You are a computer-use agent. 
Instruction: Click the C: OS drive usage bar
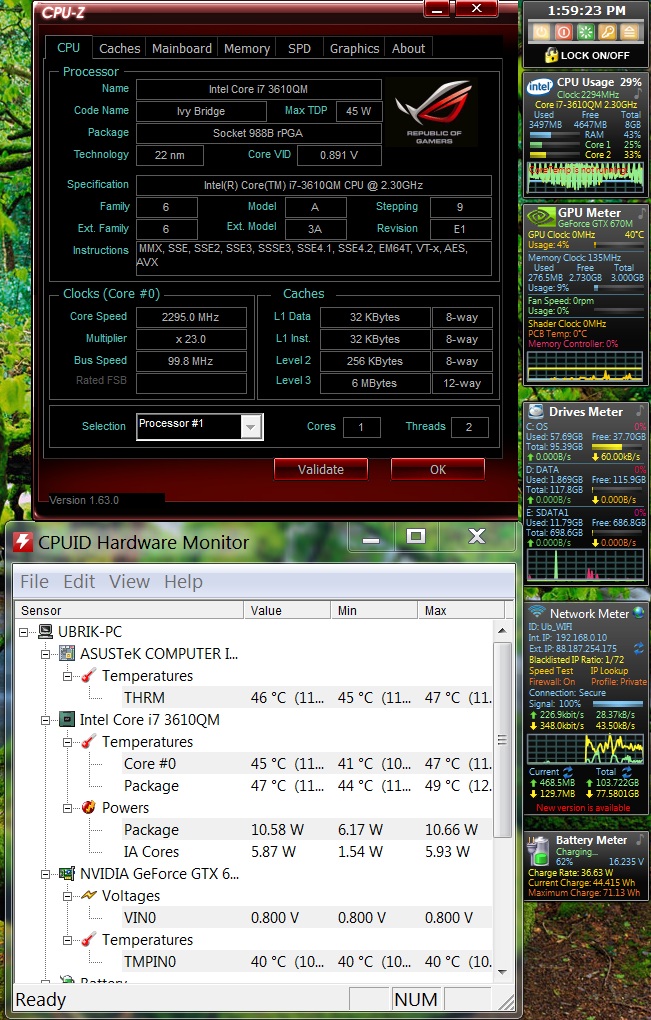[x=617, y=447]
